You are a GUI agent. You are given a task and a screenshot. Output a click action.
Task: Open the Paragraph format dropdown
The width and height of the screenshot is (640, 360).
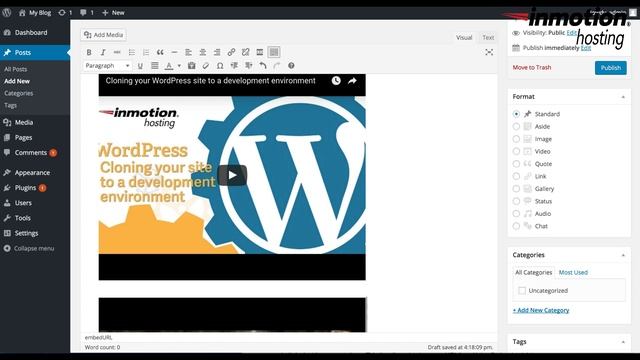click(107, 66)
